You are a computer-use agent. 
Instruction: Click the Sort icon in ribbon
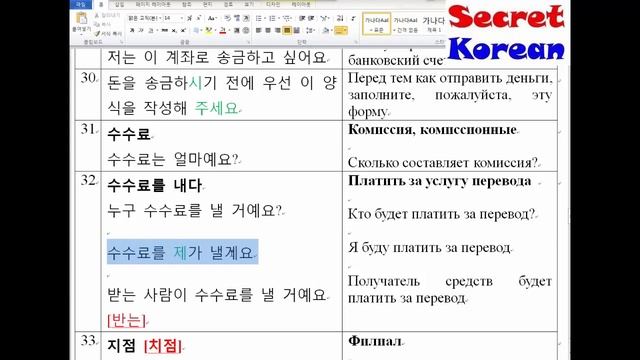(x=339, y=18)
